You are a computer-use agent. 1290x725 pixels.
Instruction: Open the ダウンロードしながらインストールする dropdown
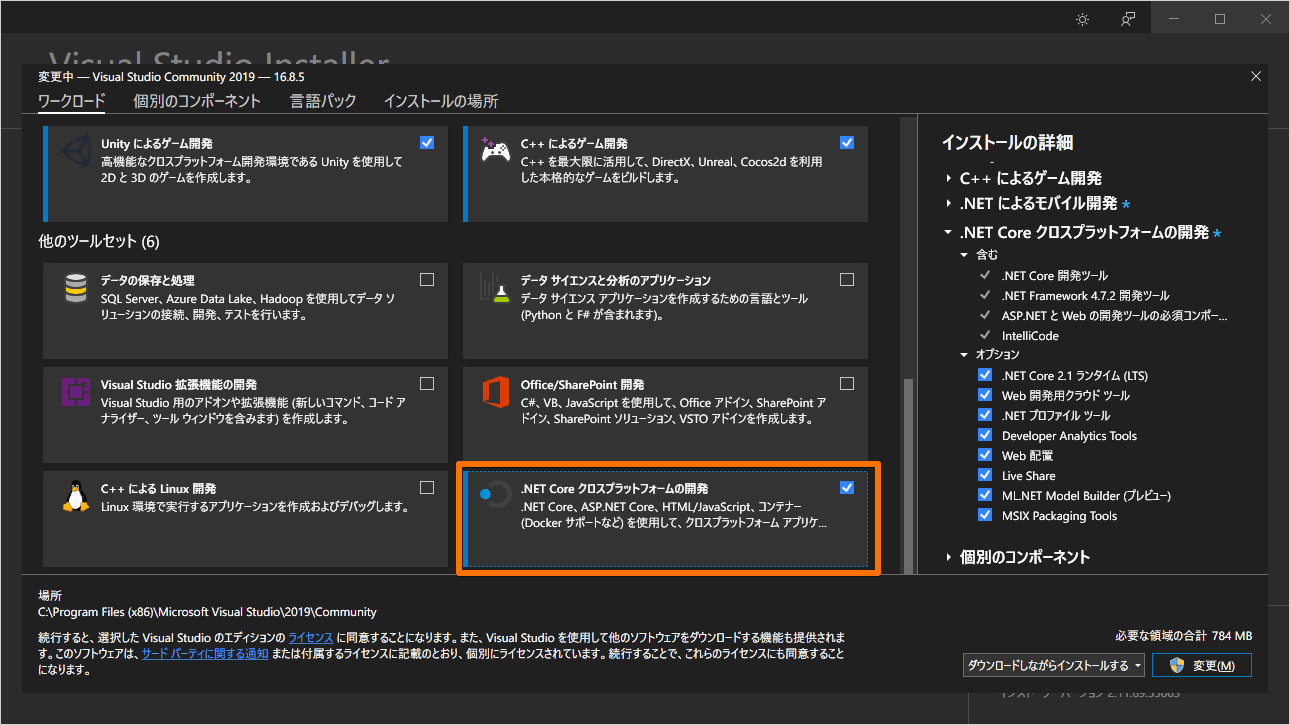click(x=1054, y=666)
